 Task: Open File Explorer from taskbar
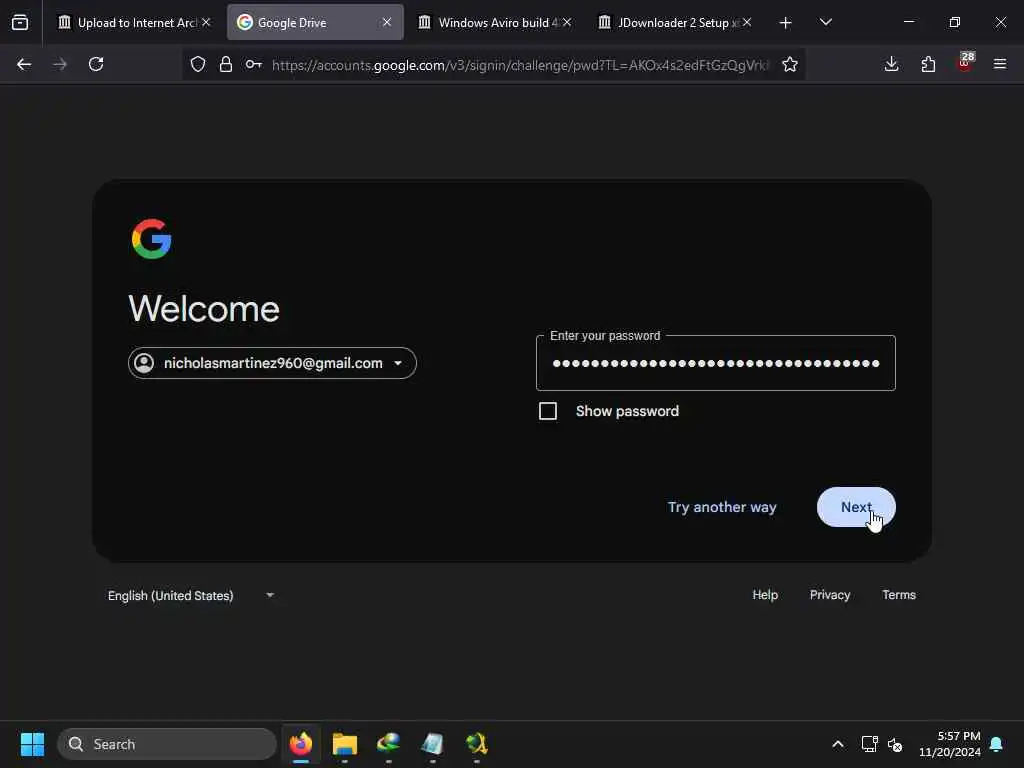coord(345,744)
